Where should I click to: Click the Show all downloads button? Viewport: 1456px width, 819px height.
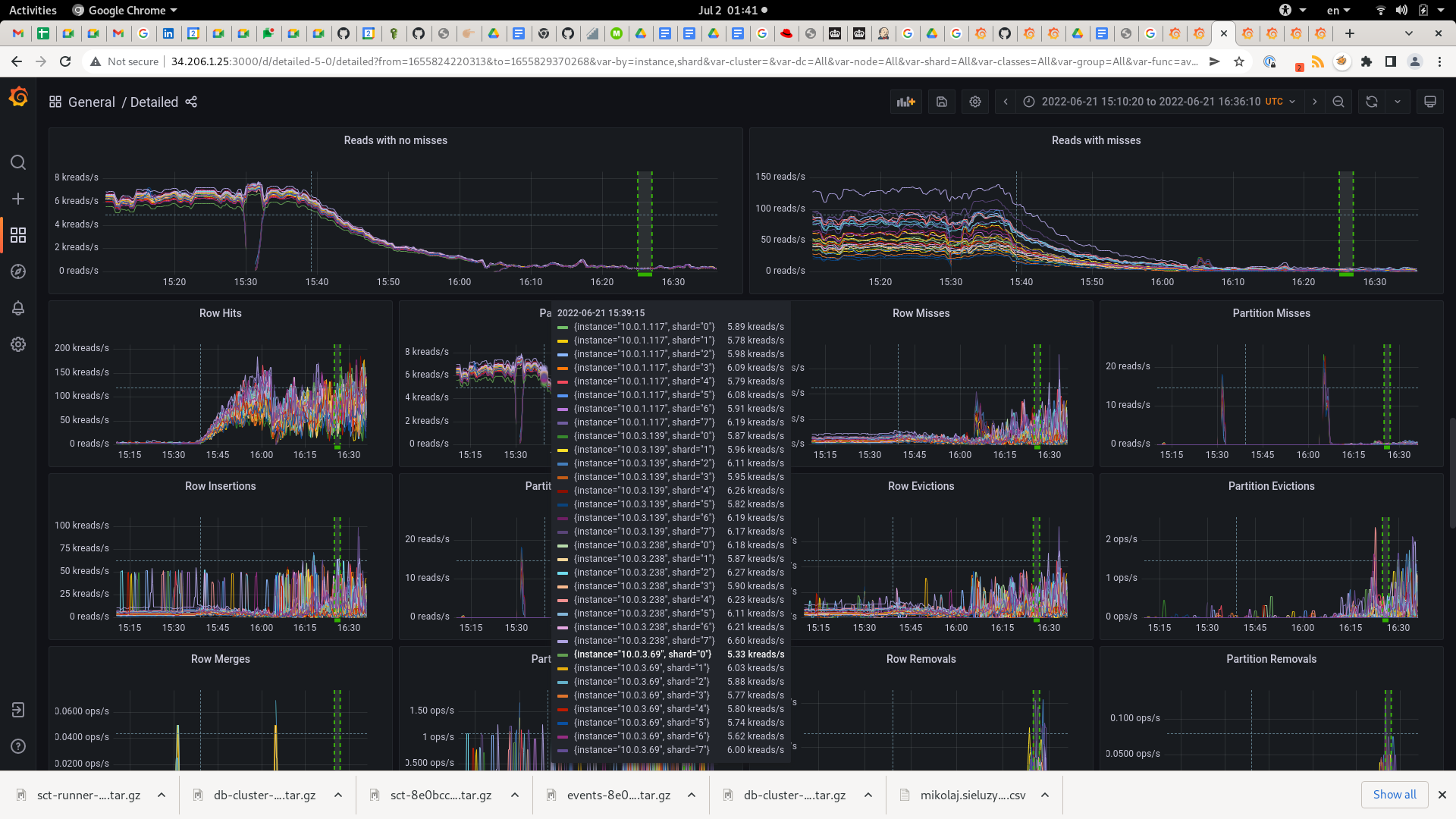click(x=1394, y=794)
